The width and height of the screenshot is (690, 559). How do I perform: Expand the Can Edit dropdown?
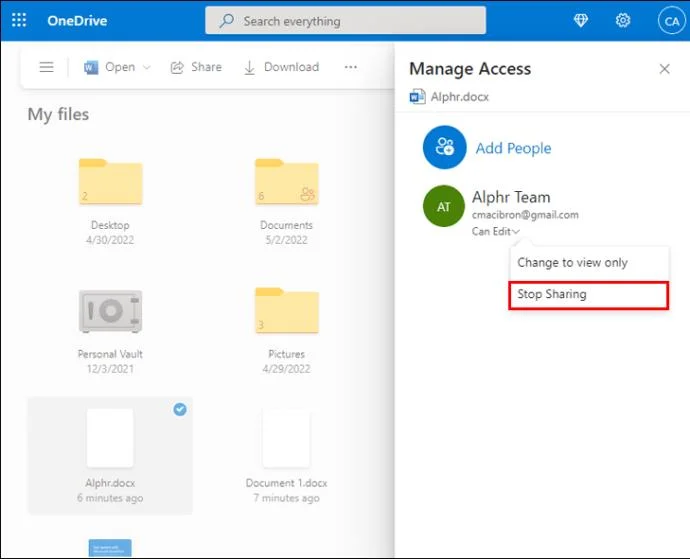pyautogui.click(x=496, y=231)
